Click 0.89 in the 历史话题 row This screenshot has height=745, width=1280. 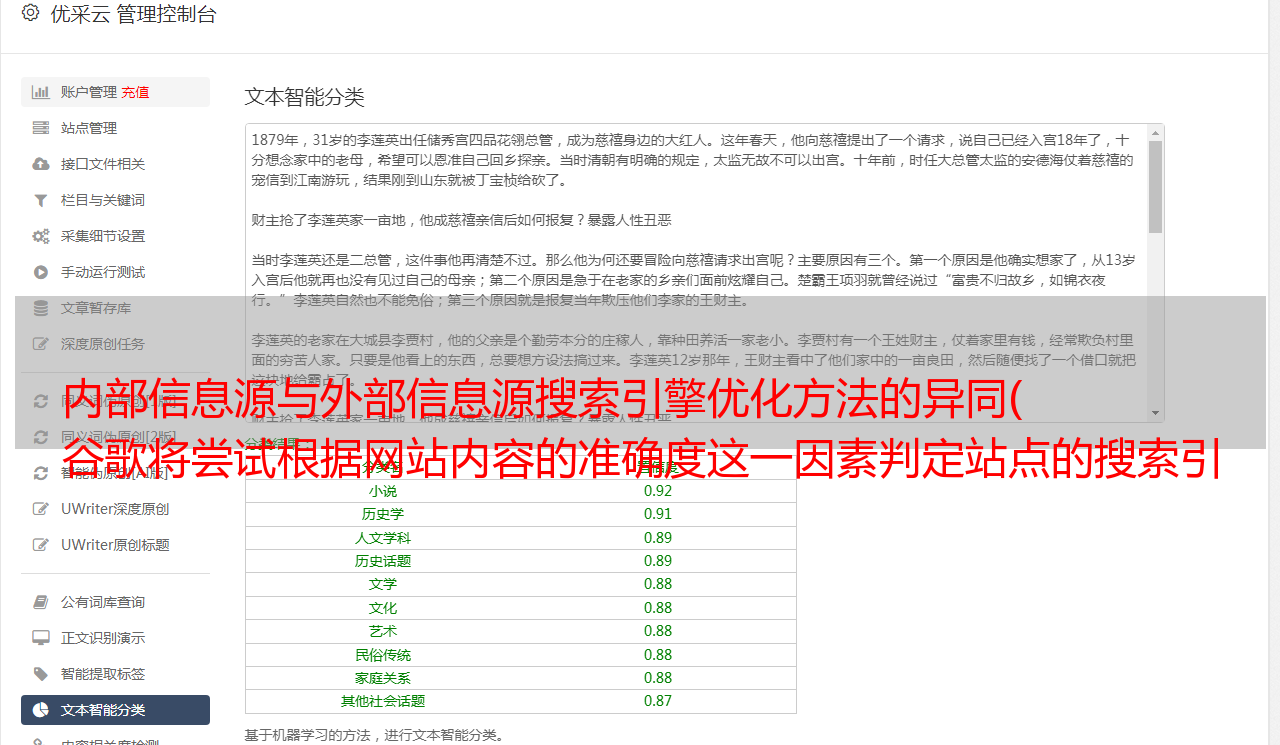pos(658,561)
